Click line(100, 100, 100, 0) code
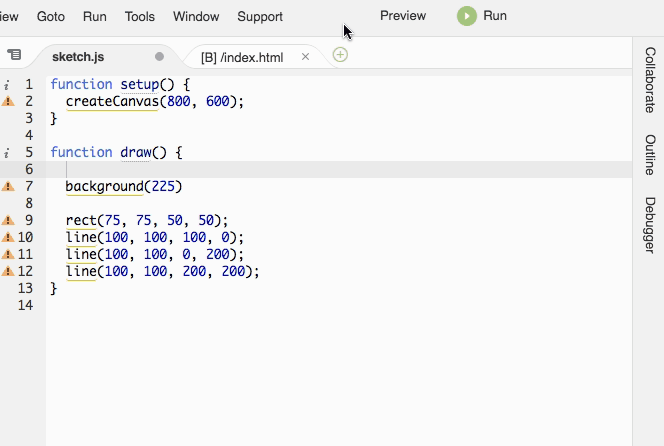 click(x=155, y=237)
